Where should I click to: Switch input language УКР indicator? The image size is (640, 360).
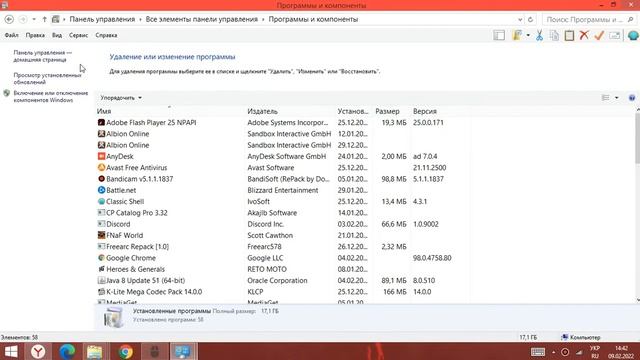(x=595, y=349)
